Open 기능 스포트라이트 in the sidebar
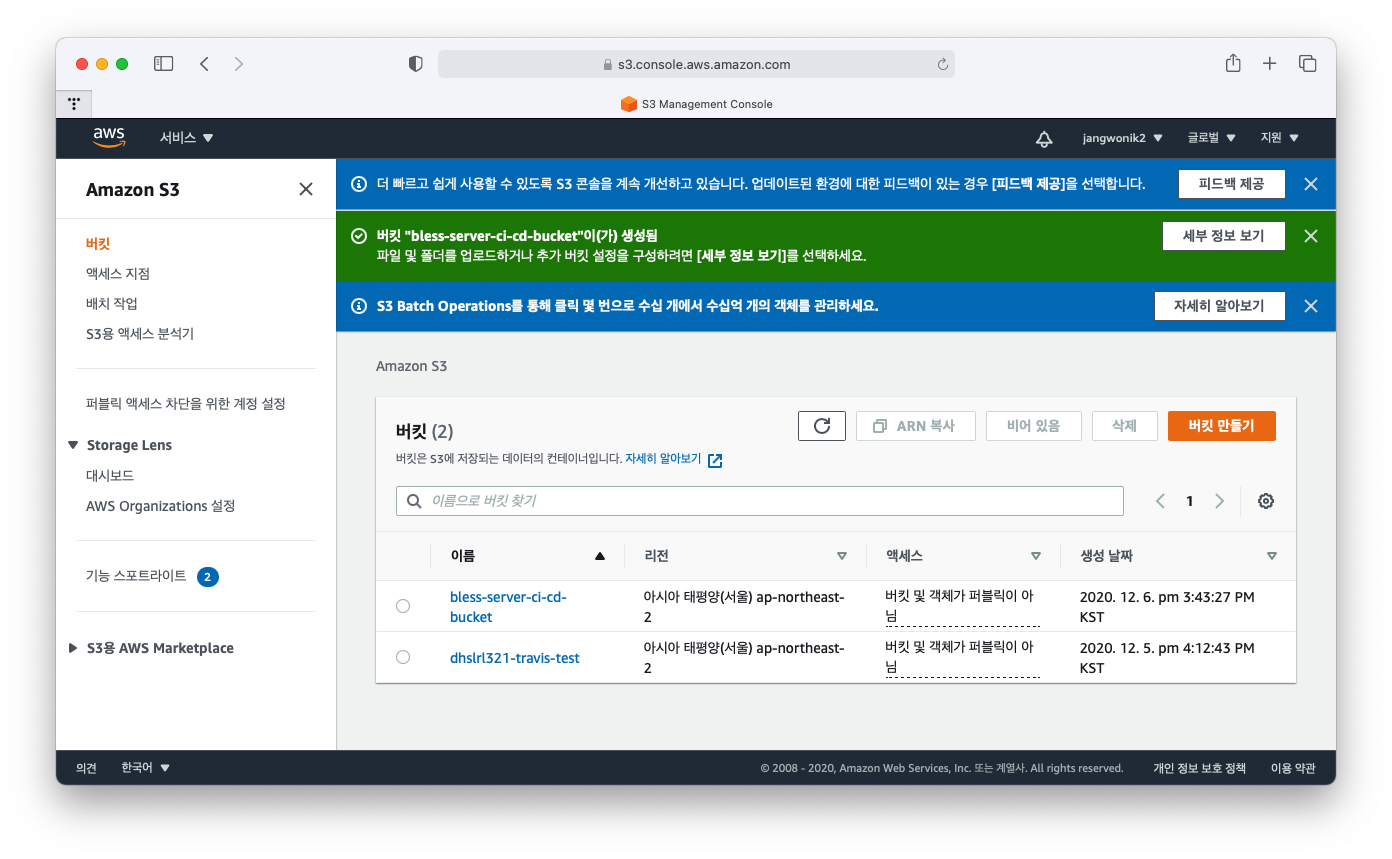1392x859 pixels. [x=136, y=576]
